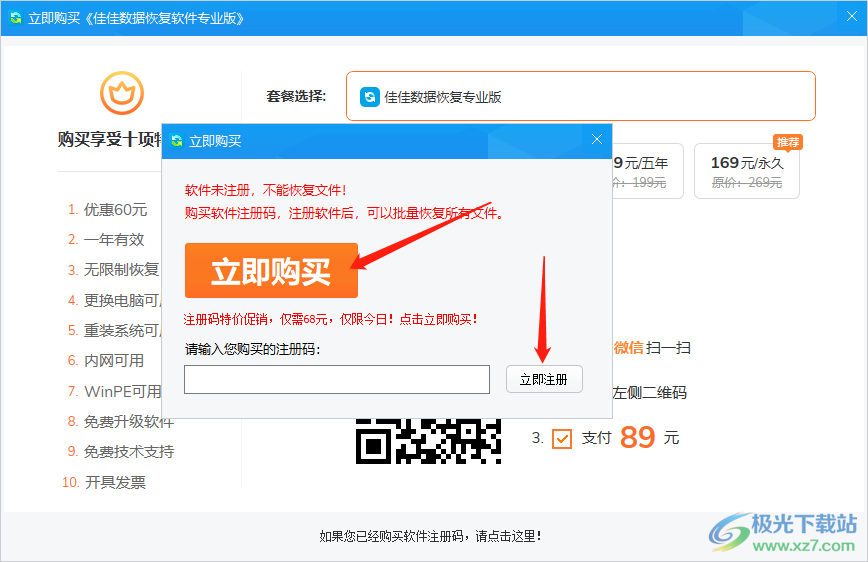Click the orange crown VIP icon
This screenshot has width=868, height=562.
[x=122, y=93]
